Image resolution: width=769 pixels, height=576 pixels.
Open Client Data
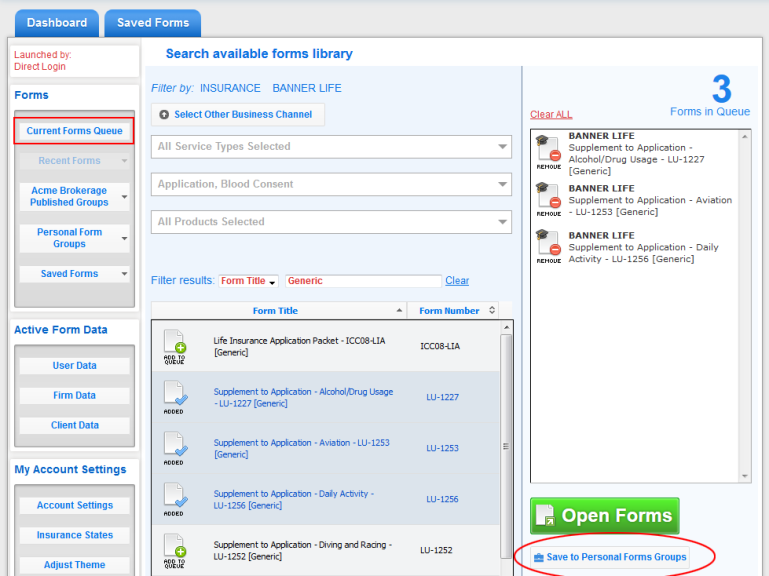[x=74, y=425]
